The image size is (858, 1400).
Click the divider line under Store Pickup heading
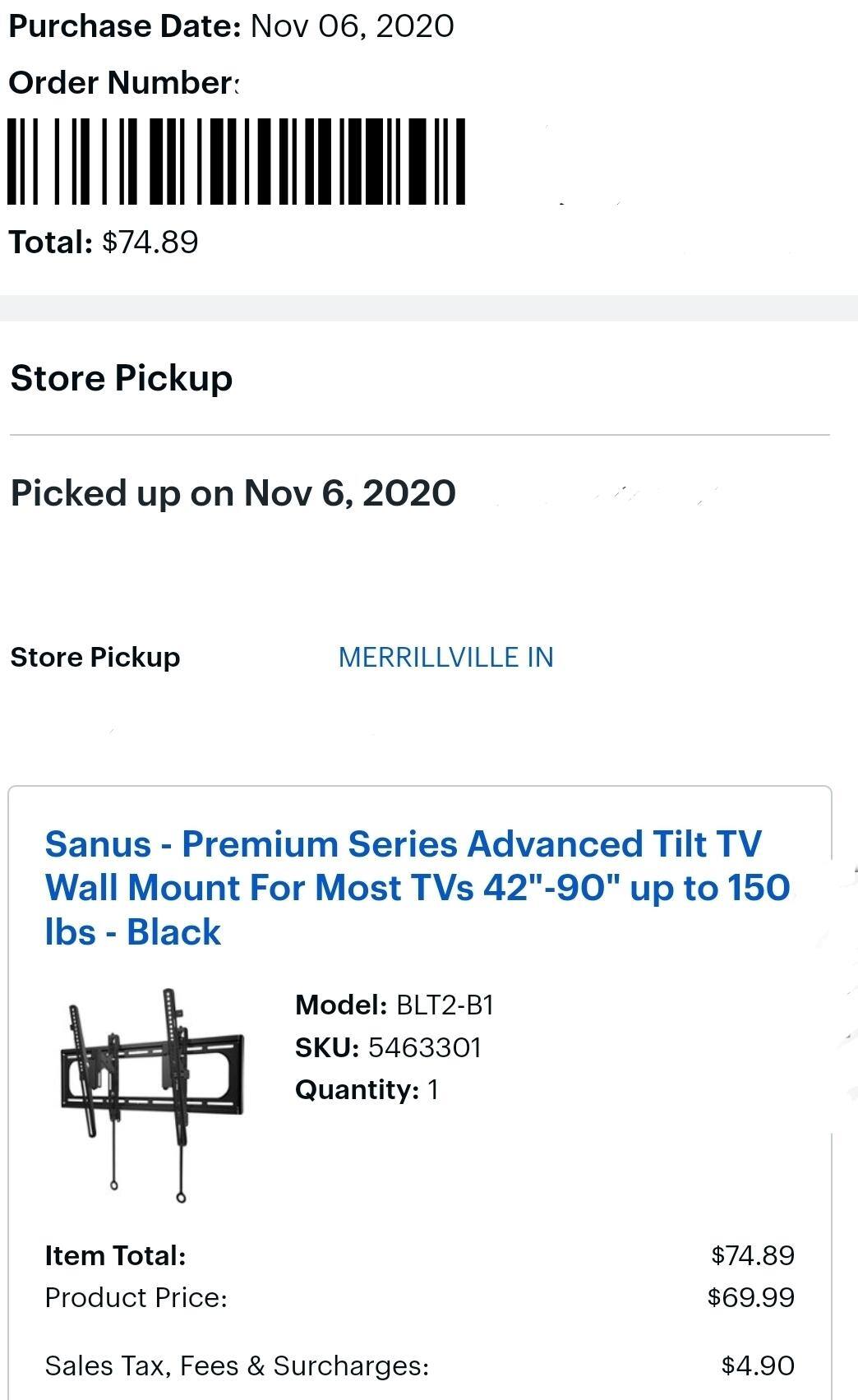pyautogui.click(x=419, y=435)
